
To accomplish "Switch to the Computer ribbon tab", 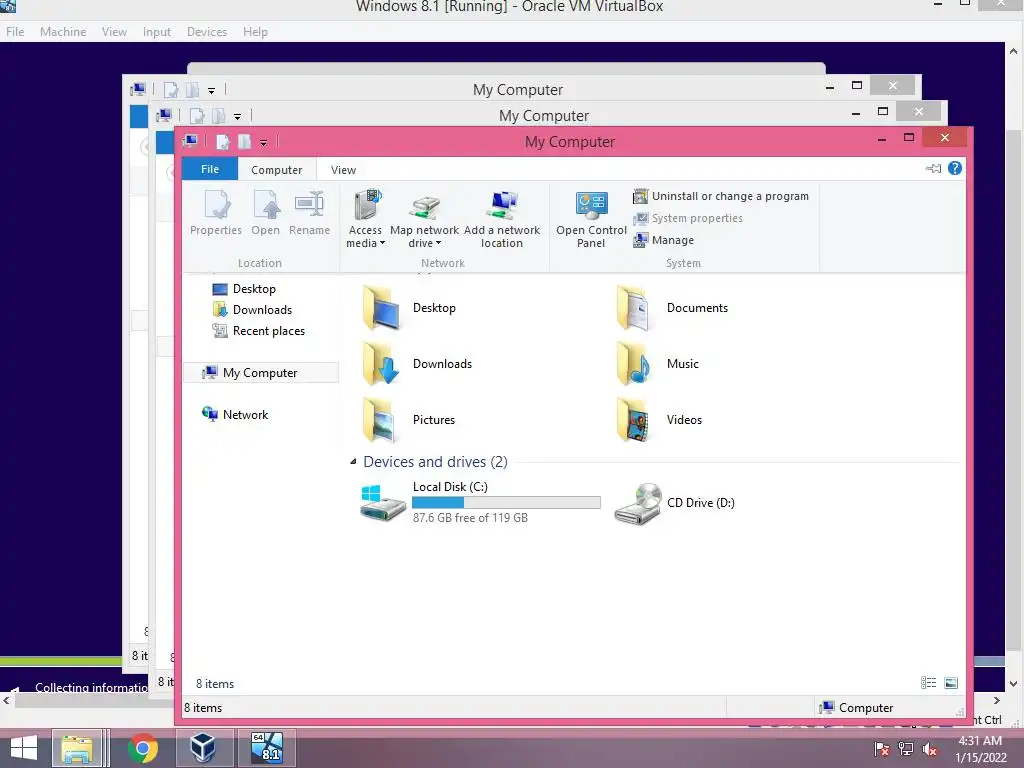I will point(277,170).
